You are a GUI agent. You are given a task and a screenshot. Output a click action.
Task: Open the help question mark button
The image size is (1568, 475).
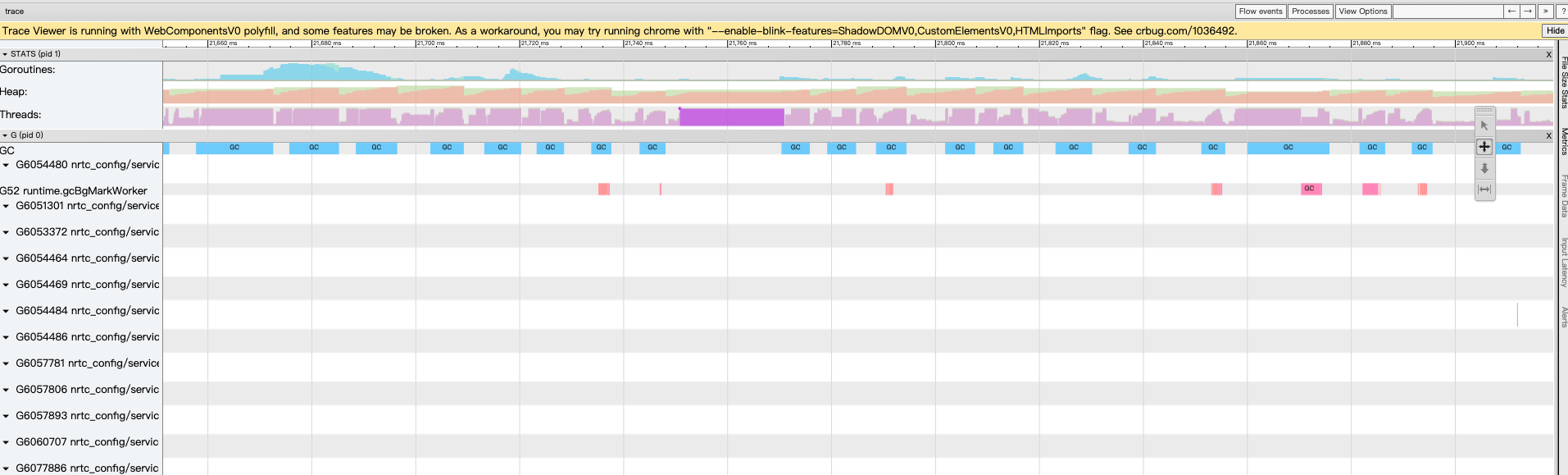click(x=1561, y=11)
